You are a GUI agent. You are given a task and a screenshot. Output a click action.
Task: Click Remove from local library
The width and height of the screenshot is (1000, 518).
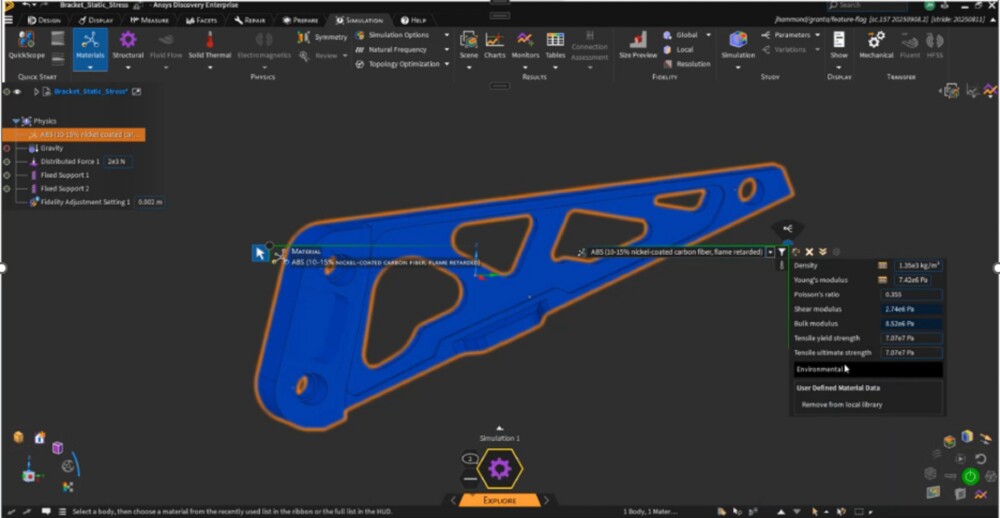click(x=842, y=404)
